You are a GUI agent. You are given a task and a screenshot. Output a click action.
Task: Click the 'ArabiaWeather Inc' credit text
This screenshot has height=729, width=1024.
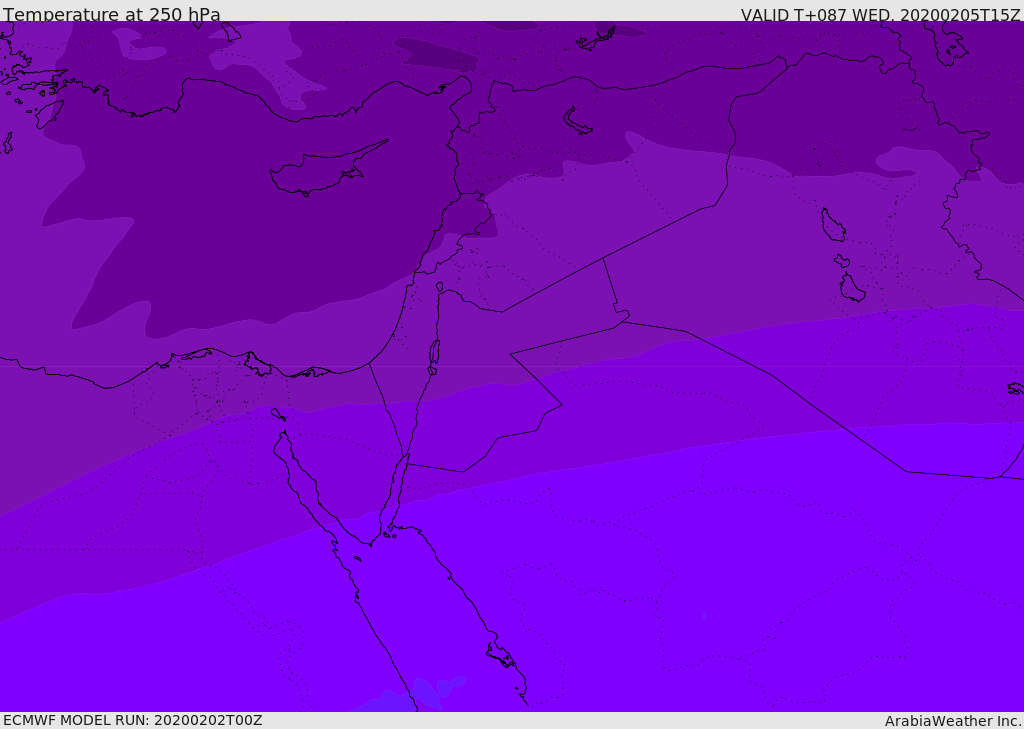(953, 721)
